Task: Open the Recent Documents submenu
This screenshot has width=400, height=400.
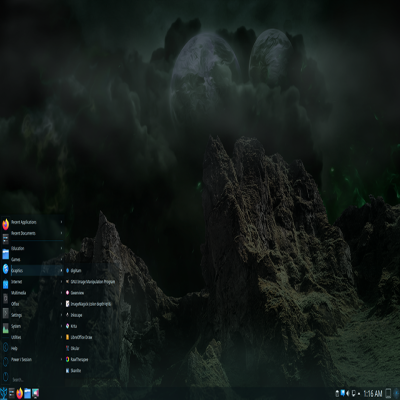Action: pos(37,233)
